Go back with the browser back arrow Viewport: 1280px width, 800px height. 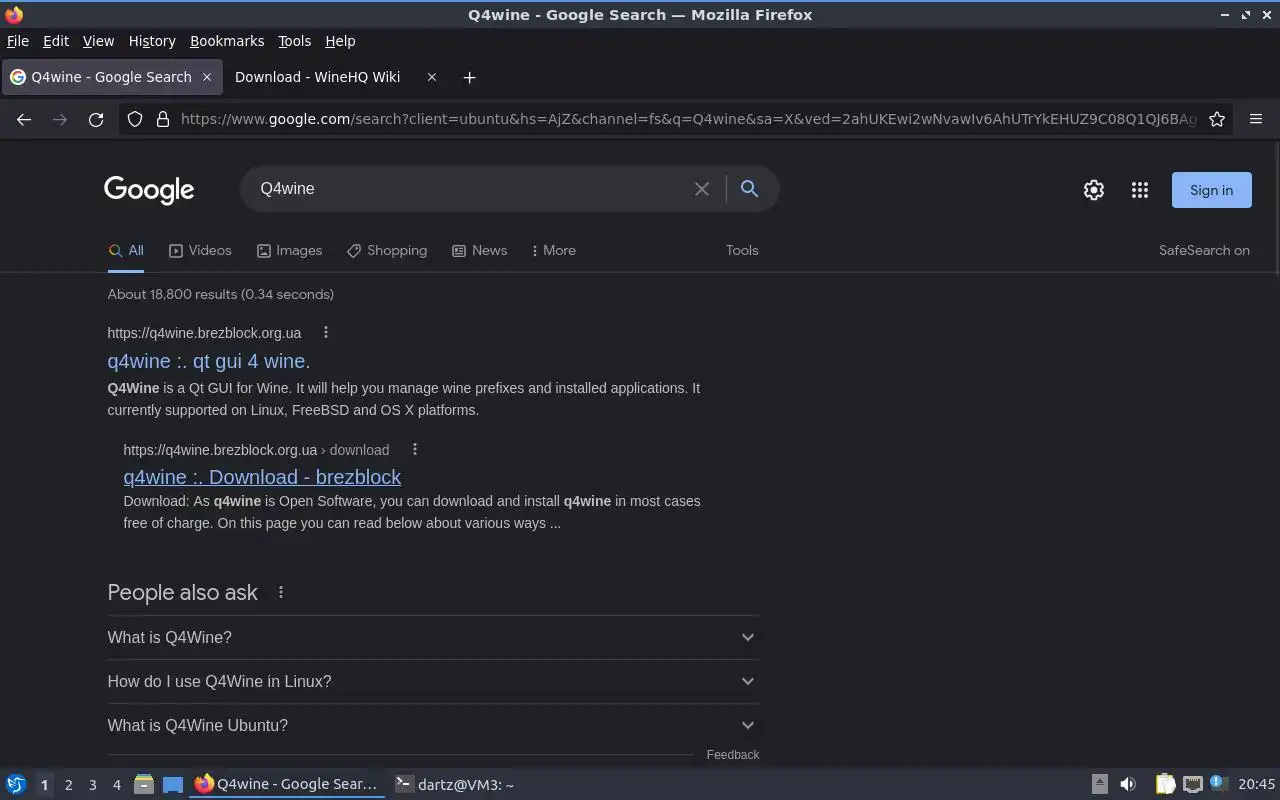[24, 119]
